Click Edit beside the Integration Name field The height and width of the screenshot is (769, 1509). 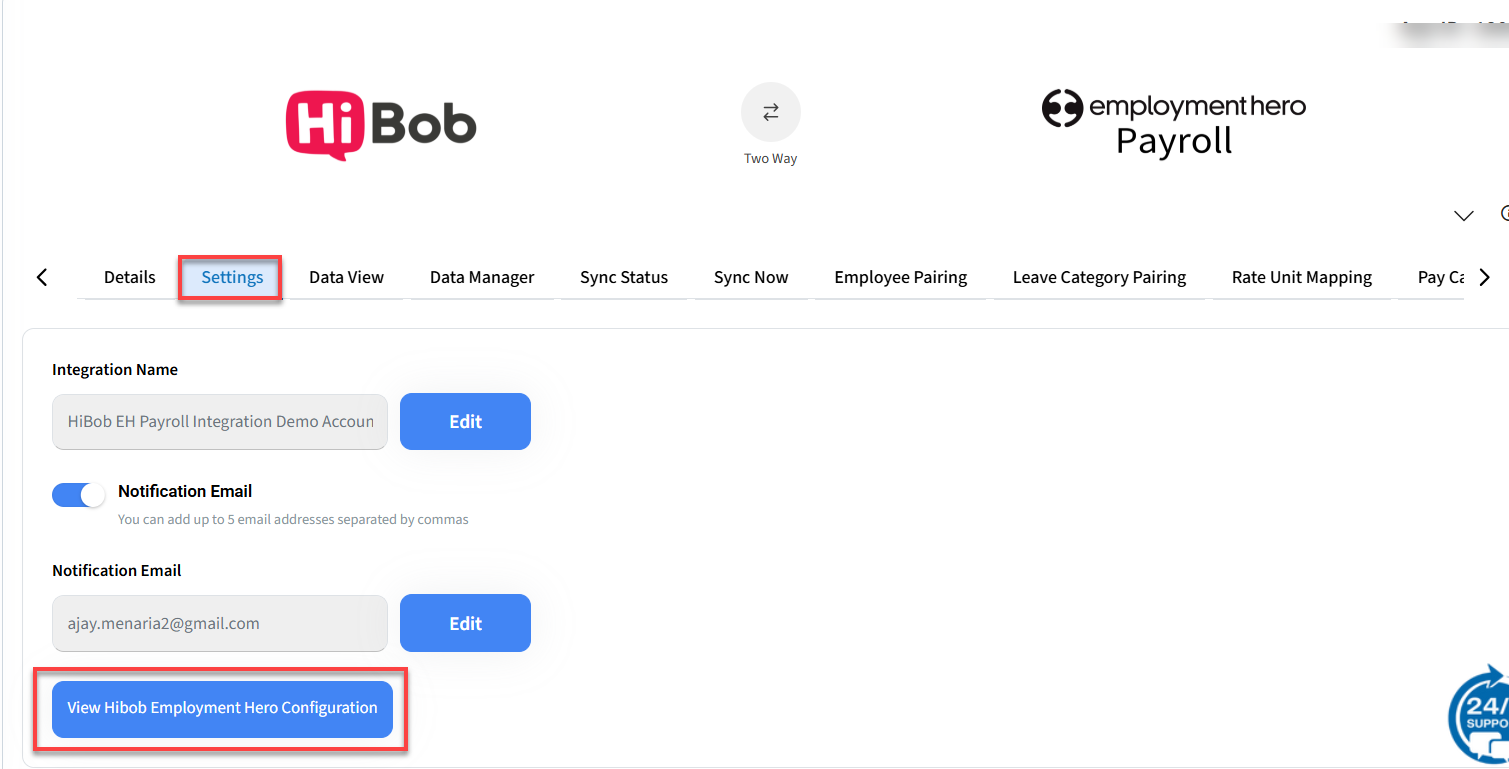(x=465, y=421)
